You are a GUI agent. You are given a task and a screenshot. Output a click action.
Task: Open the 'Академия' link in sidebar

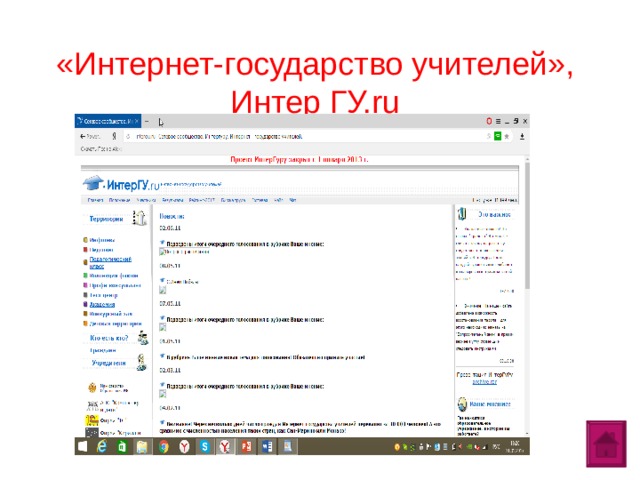[102, 304]
